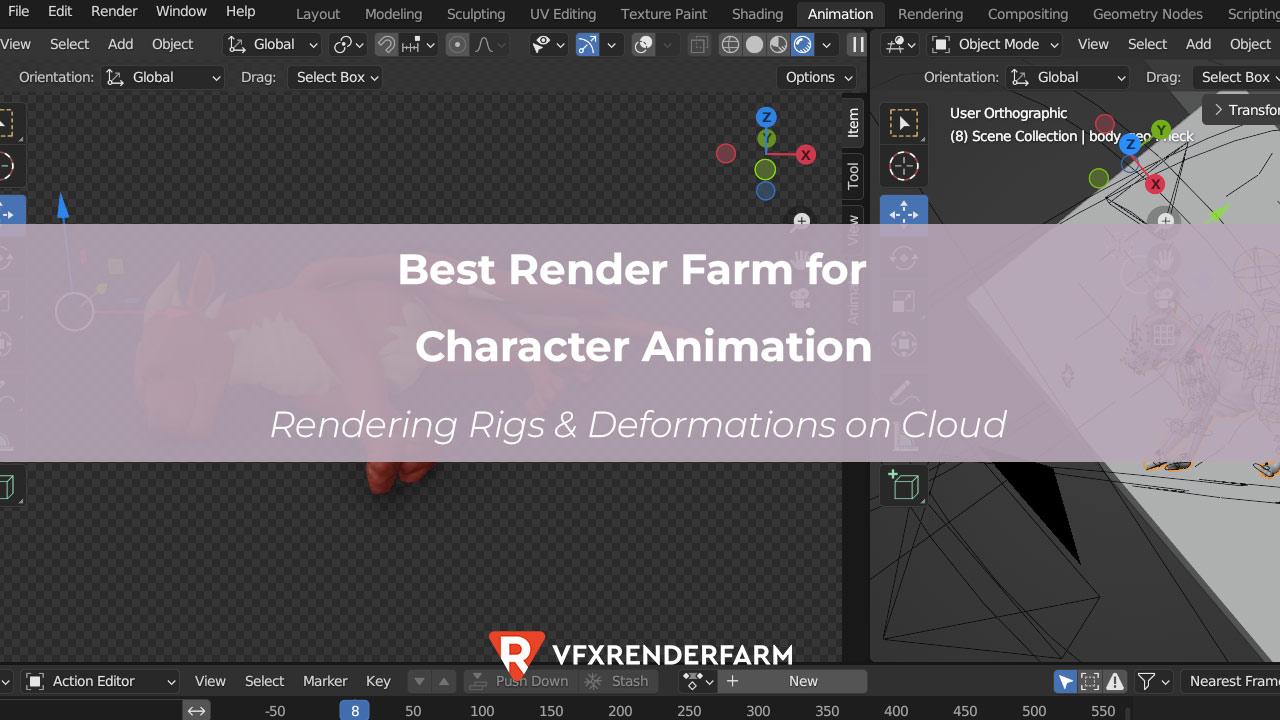Toggle snapping magnet in left viewport header
The image size is (1280, 720).
point(386,44)
